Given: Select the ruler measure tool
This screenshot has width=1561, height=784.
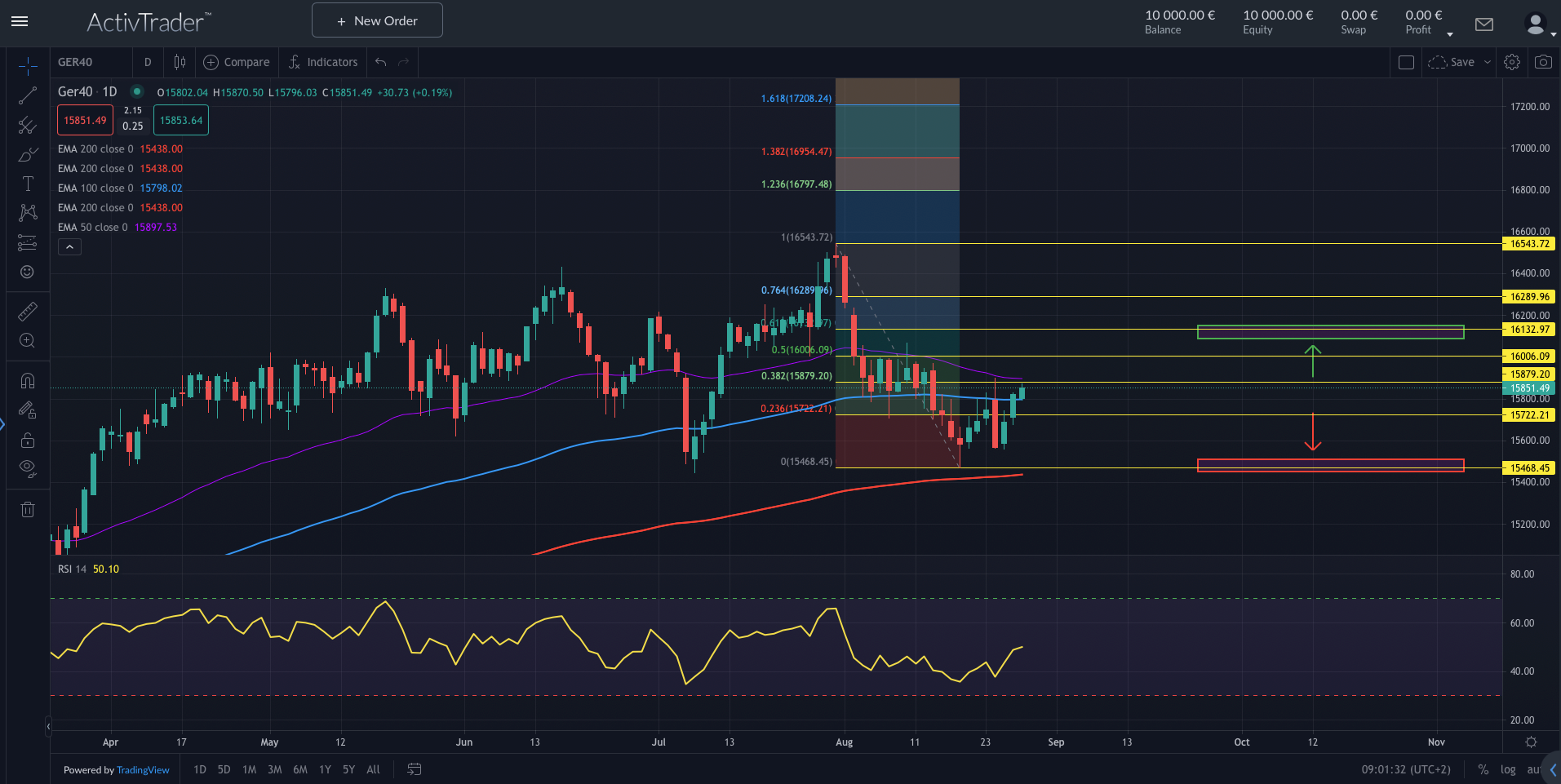Looking at the screenshot, I should tap(27, 311).
